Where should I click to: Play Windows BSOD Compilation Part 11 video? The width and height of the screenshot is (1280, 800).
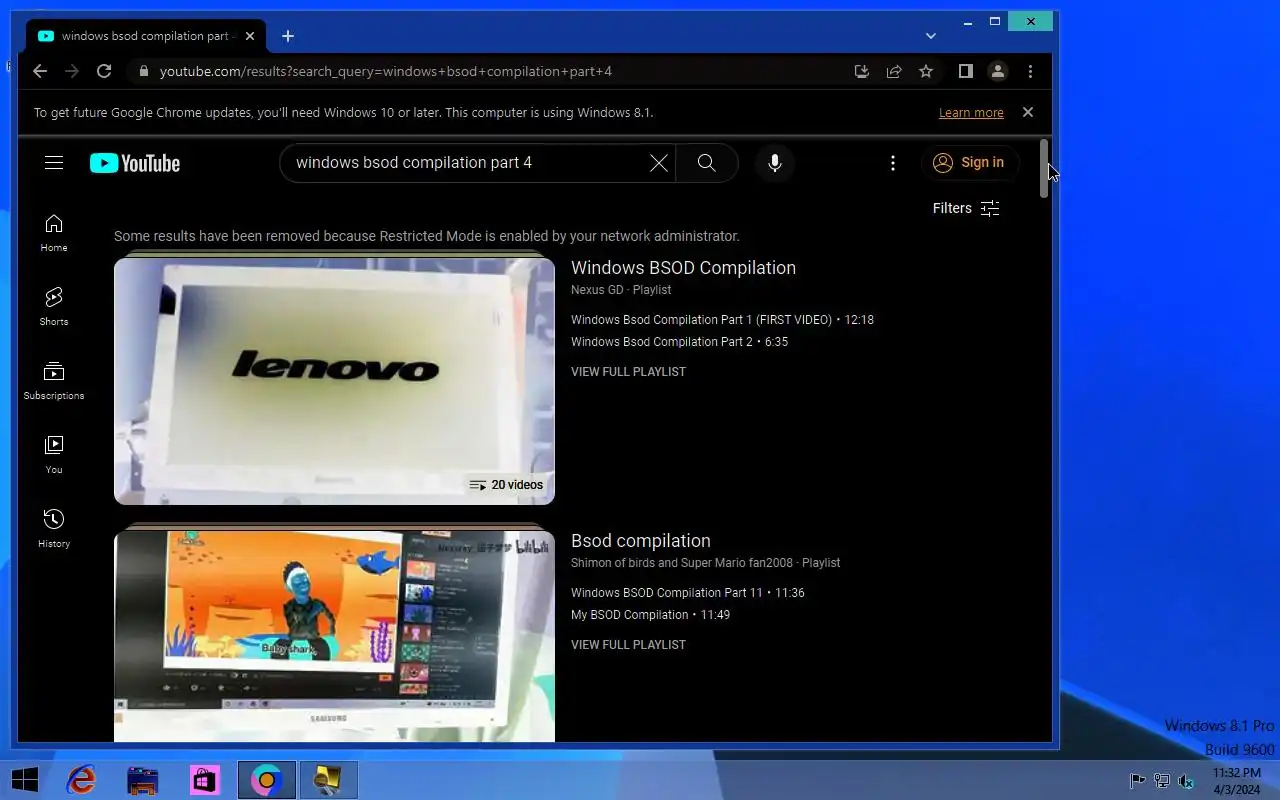tap(687, 593)
